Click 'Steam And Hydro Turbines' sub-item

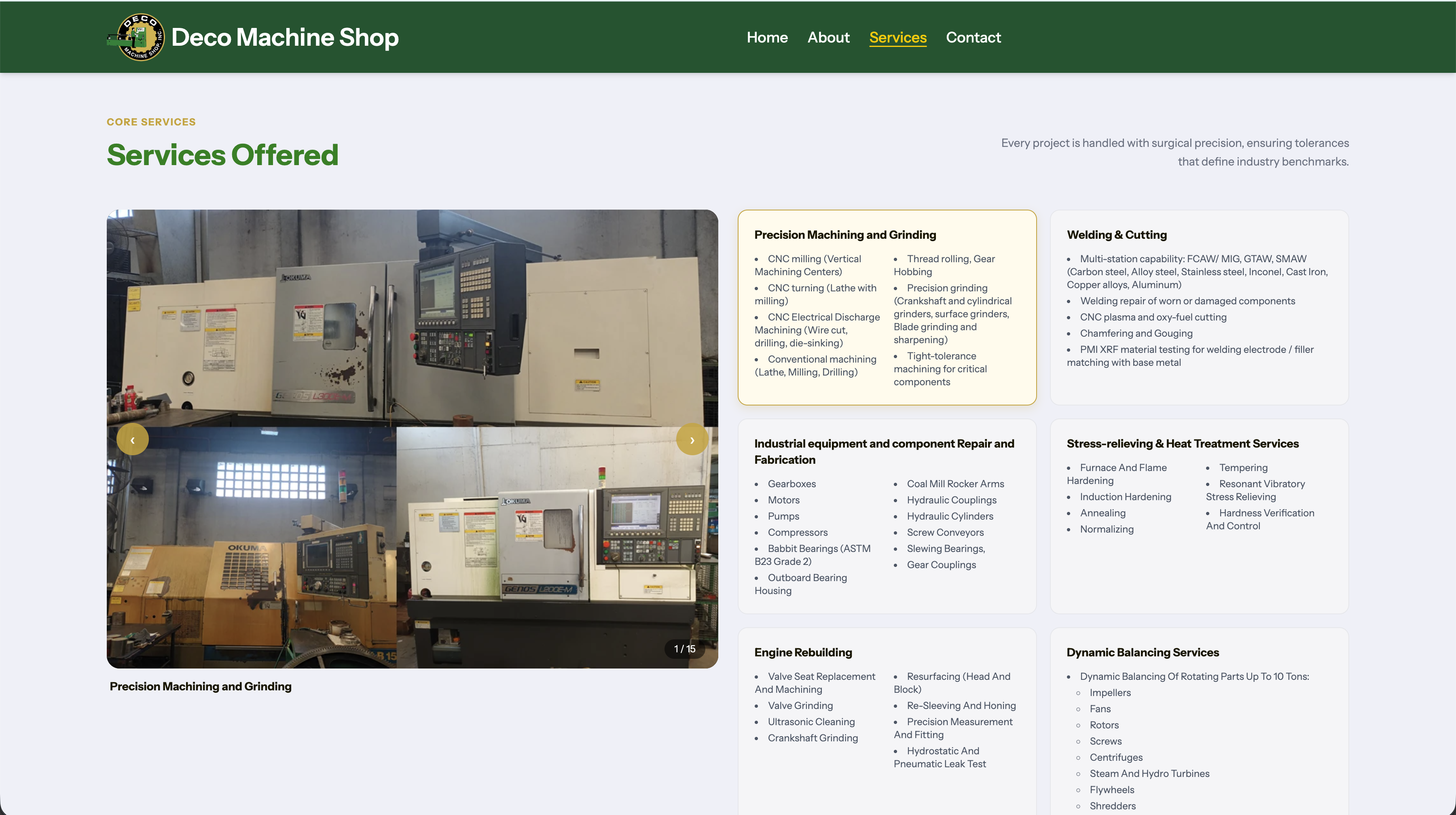1149,773
